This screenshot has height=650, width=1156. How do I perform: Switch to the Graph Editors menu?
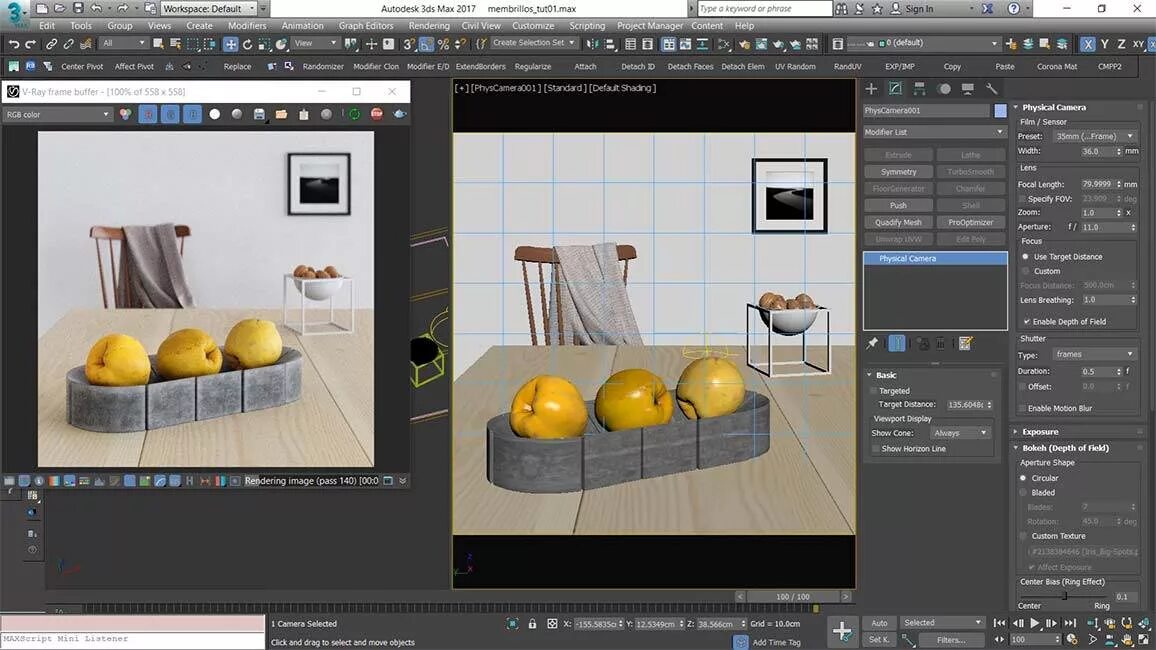pyautogui.click(x=366, y=25)
